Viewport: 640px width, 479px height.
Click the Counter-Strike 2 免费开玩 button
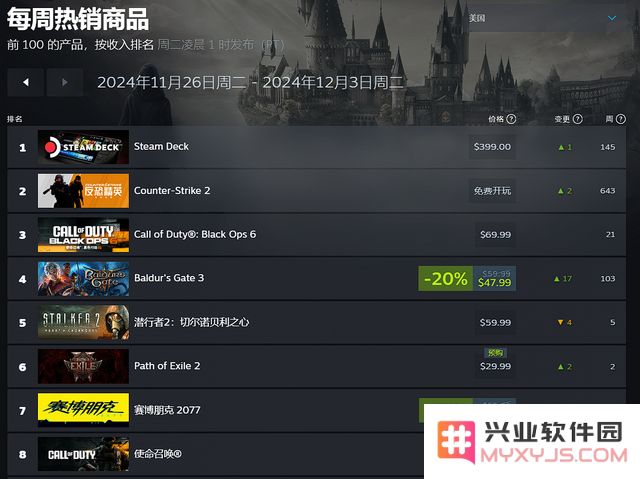tap(492, 191)
